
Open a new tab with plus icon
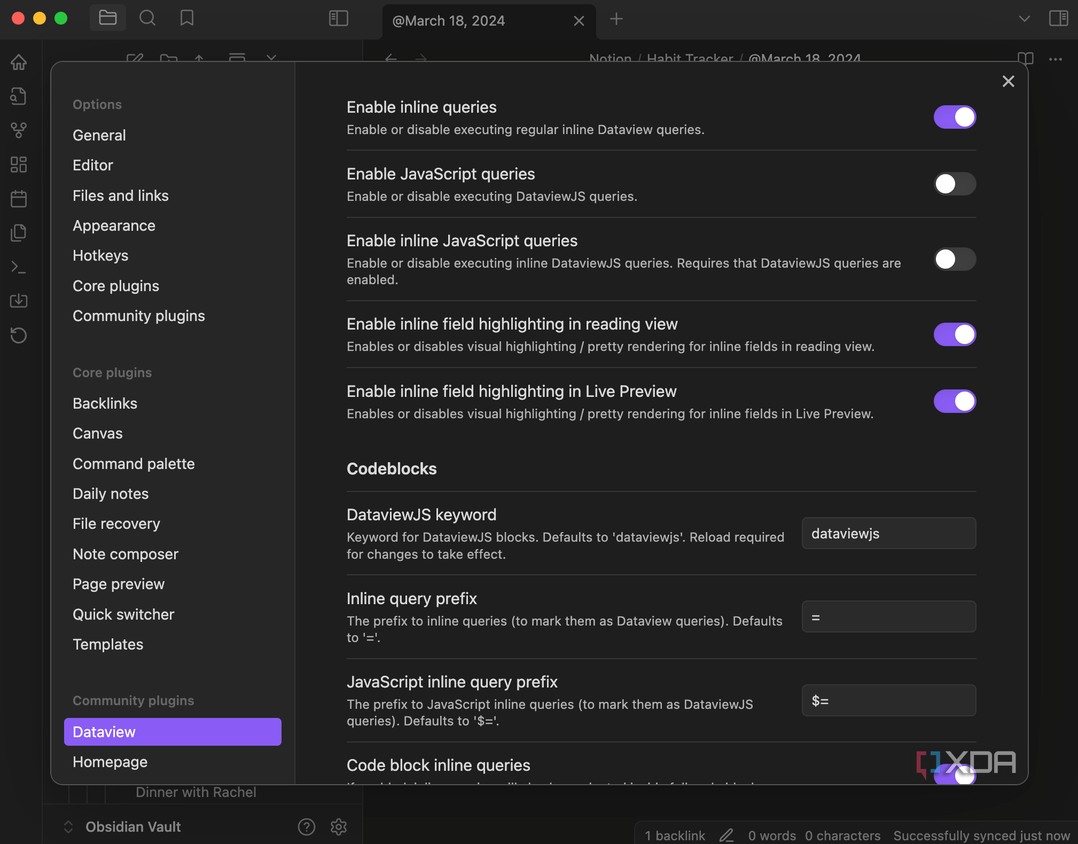pos(616,19)
